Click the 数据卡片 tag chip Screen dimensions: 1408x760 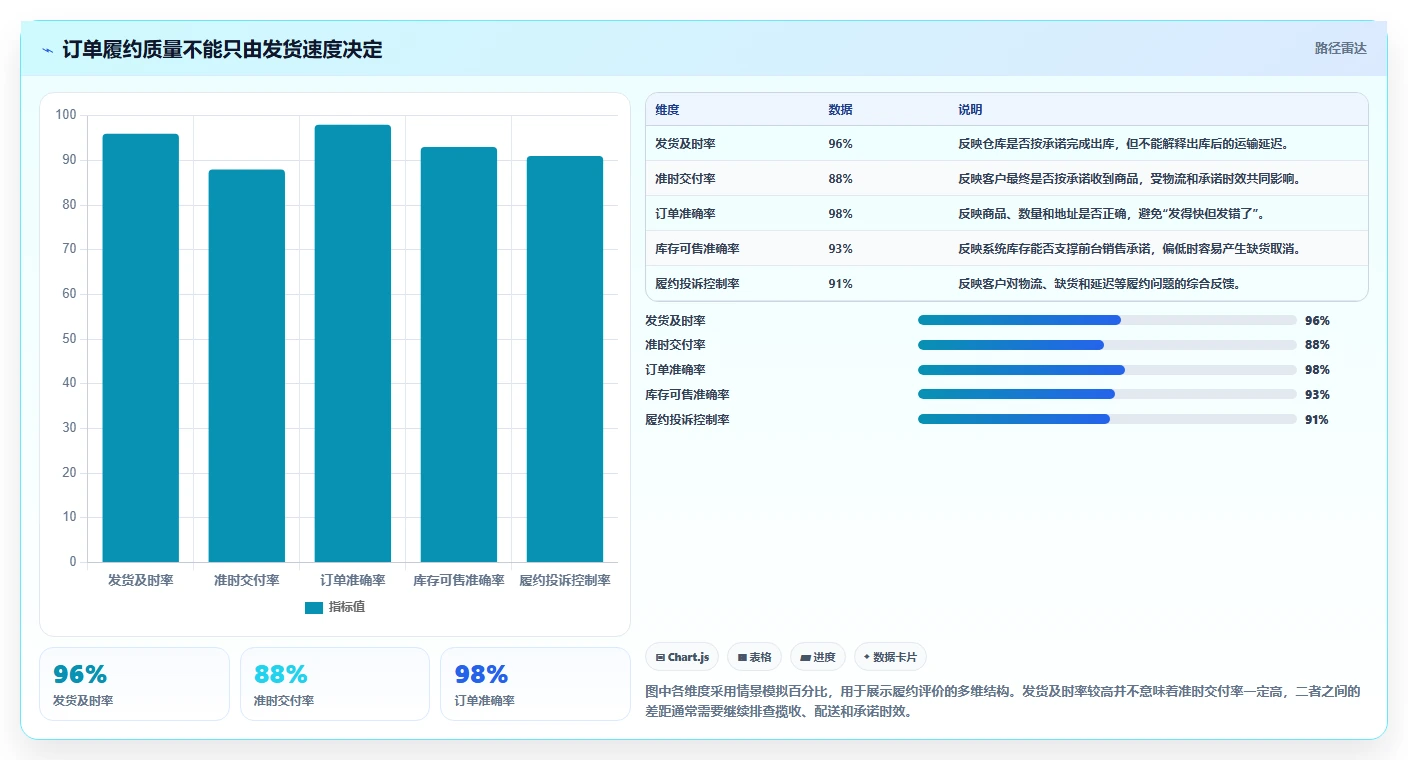(x=890, y=657)
